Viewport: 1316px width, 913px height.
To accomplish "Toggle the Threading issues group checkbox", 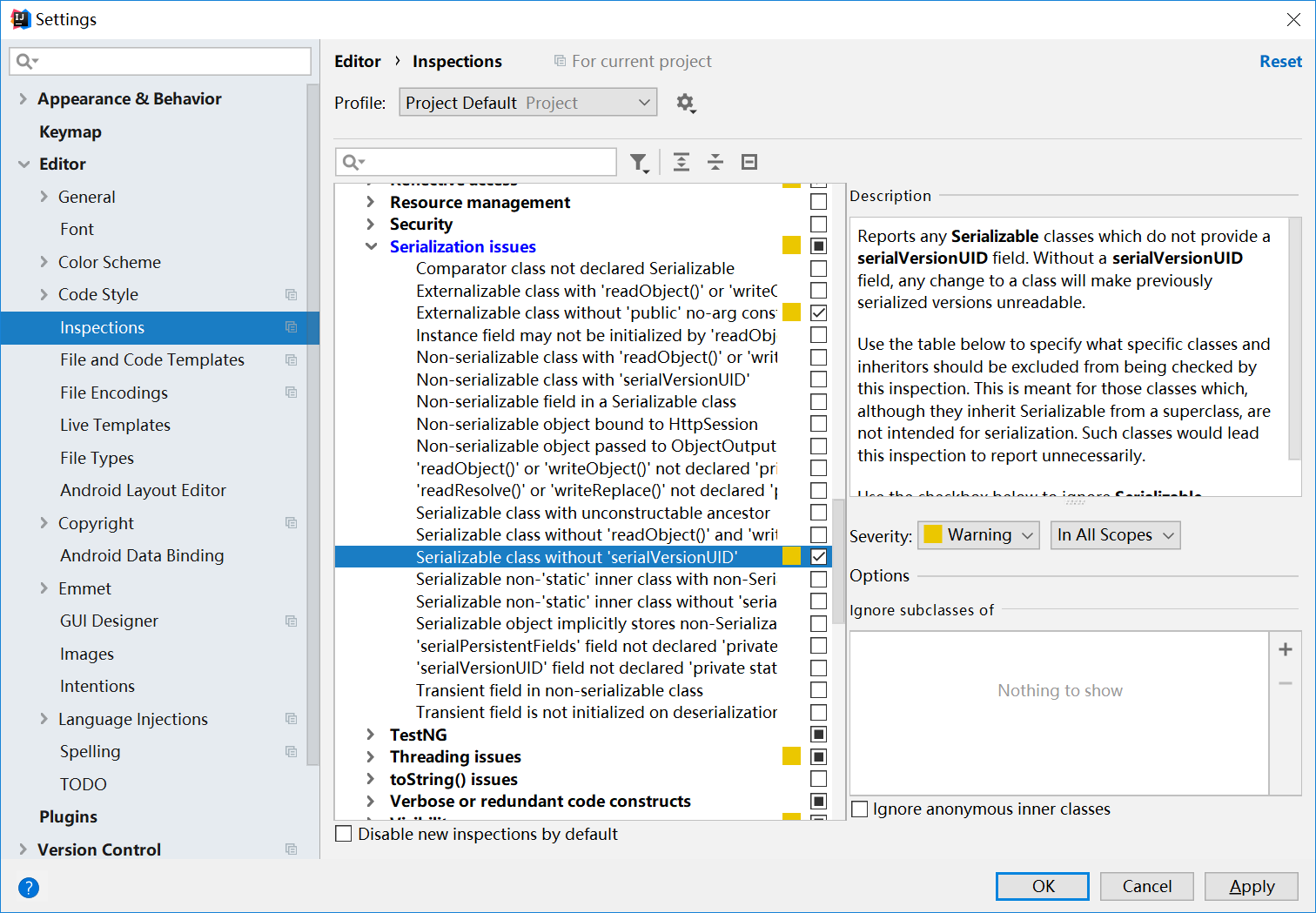I will [x=818, y=757].
